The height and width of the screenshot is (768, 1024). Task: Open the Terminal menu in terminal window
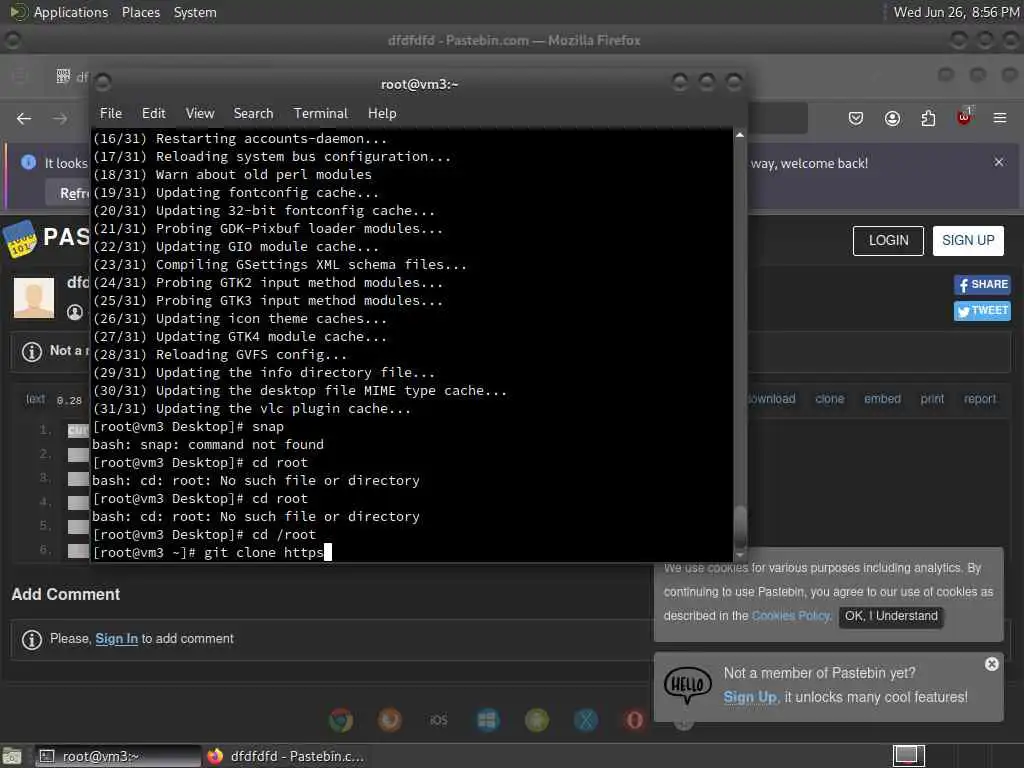(x=321, y=113)
